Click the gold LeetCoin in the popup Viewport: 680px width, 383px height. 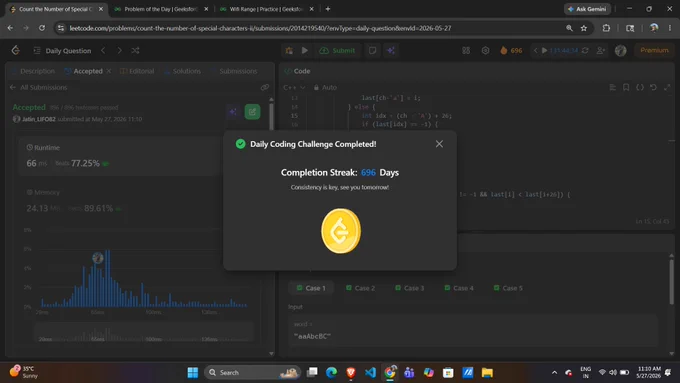[340, 231]
